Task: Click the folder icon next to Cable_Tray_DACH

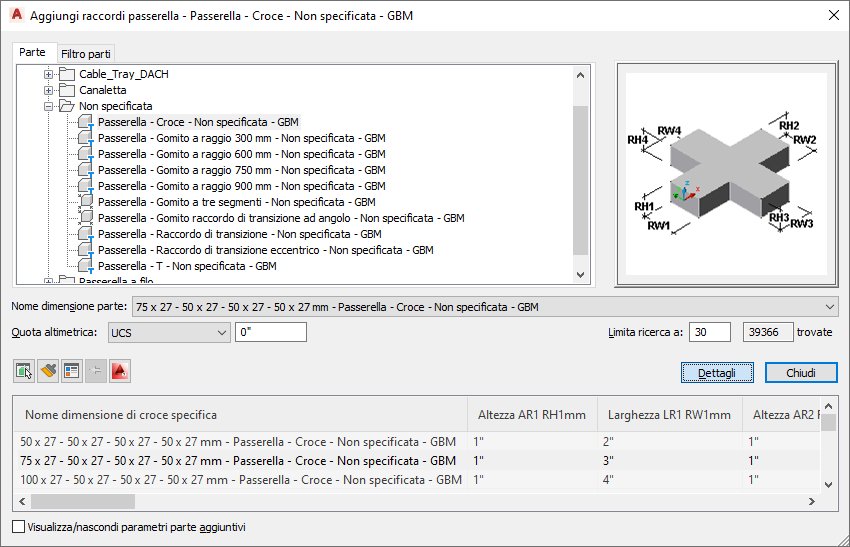Action: pyautogui.click(x=67, y=74)
